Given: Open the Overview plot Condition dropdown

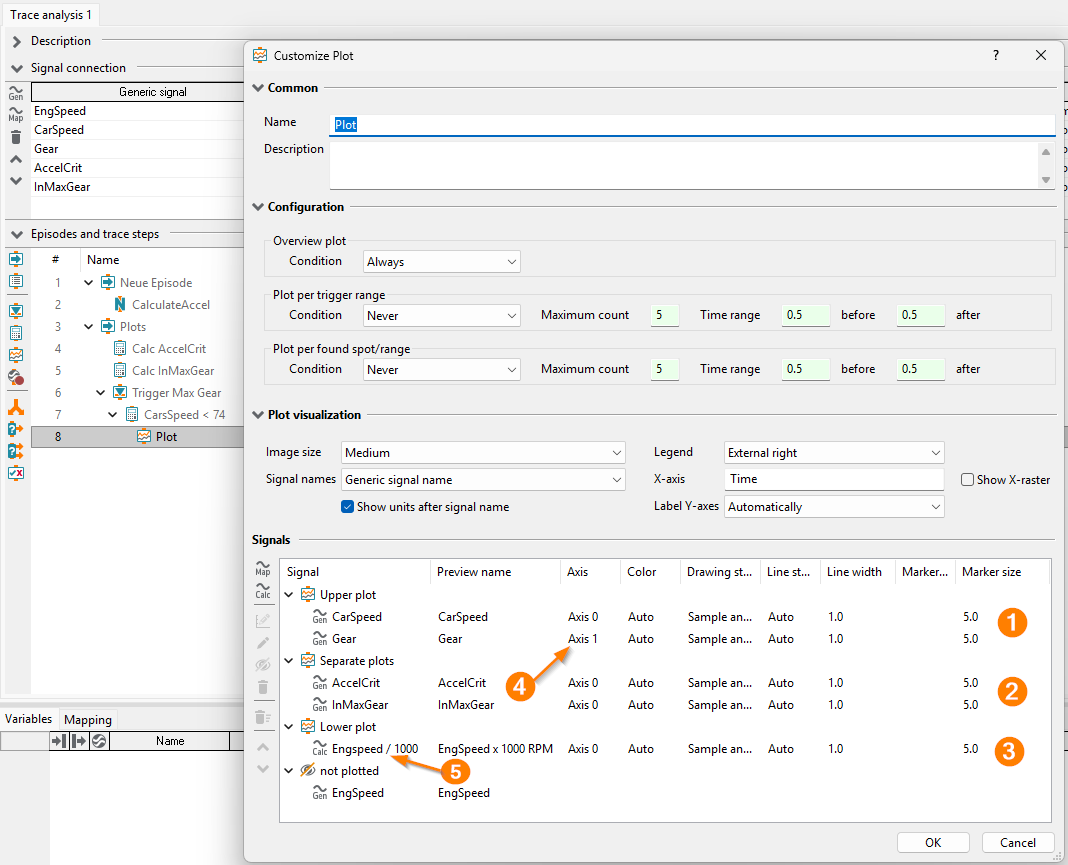Looking at the screenshot, I should pyautogui.click(x=441, y=262).
